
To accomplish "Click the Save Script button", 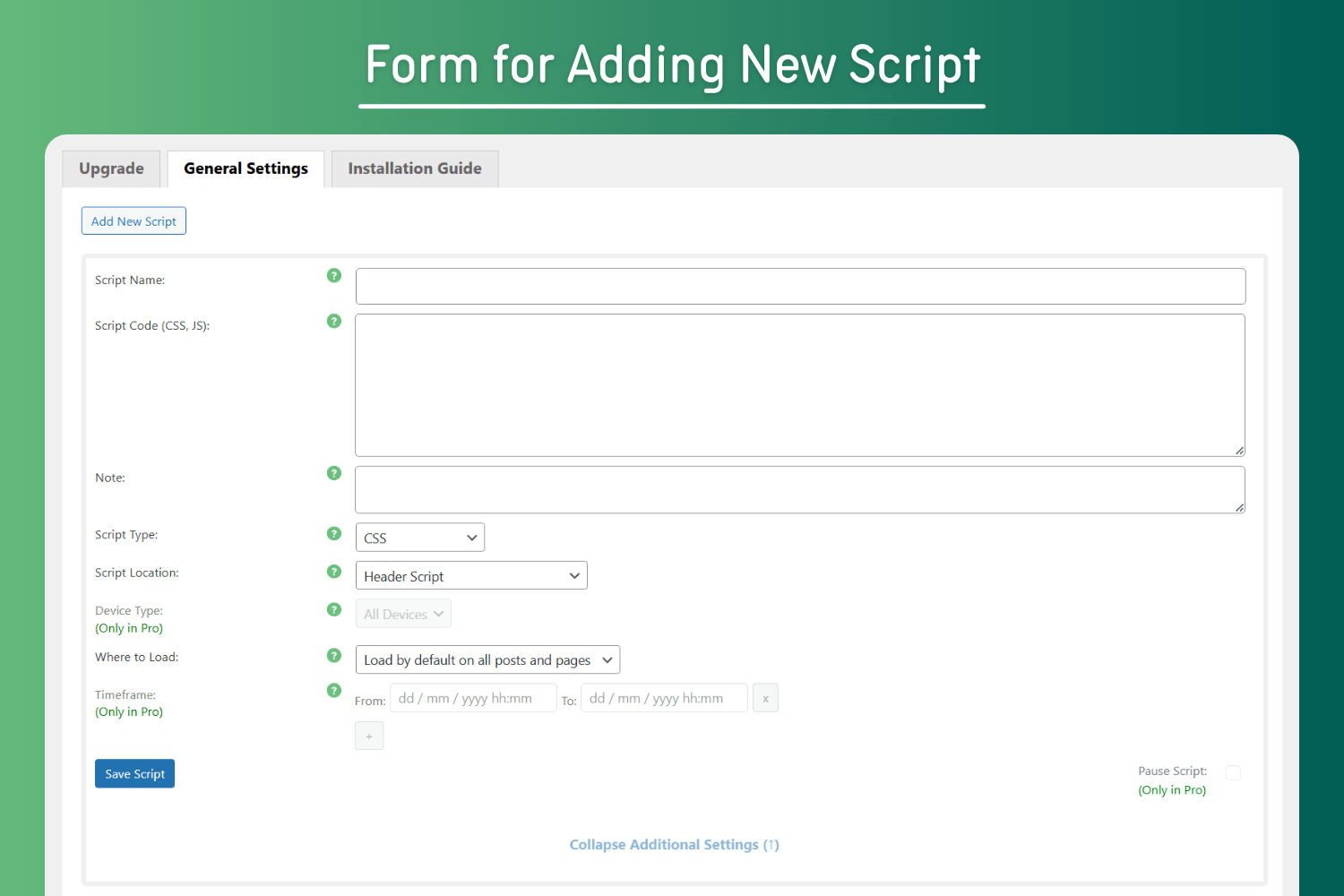I will click(x=134, y=773).
